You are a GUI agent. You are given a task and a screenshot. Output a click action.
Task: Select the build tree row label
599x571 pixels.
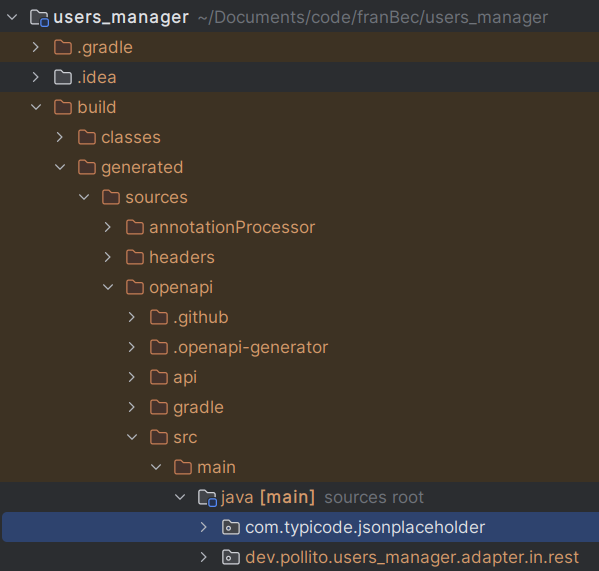tap(97, 107)
